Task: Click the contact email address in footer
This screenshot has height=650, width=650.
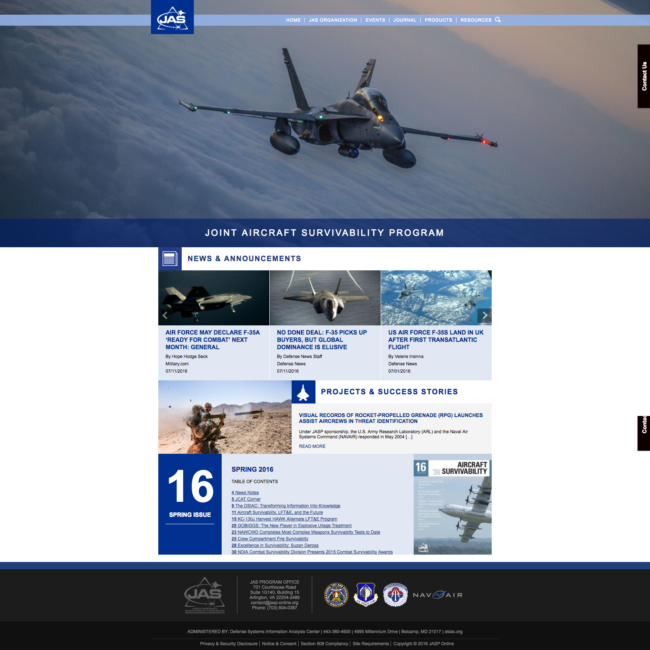Action: pyautogui.click(x=274, y=603)
